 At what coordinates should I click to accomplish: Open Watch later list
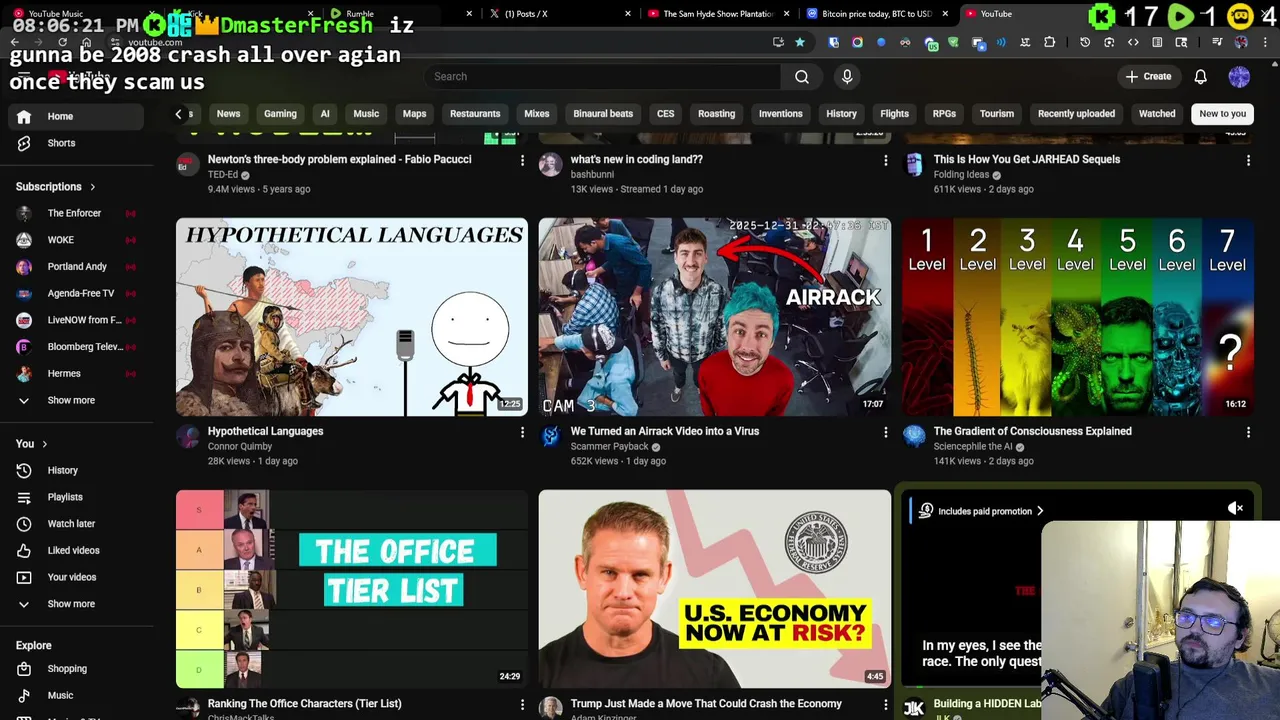pos(77,523)
